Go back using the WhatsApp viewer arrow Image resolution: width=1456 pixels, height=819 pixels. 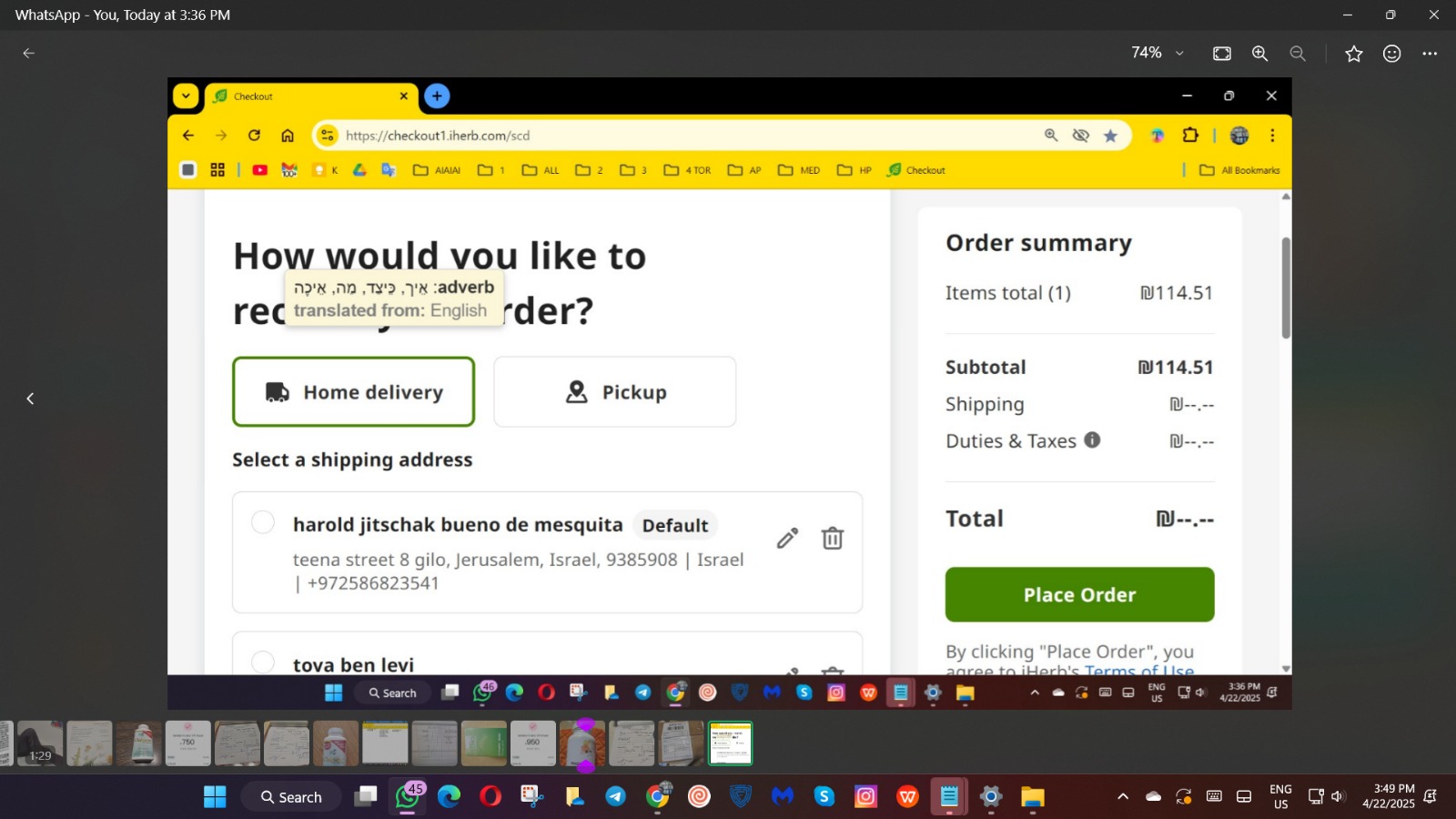point(28,54)
